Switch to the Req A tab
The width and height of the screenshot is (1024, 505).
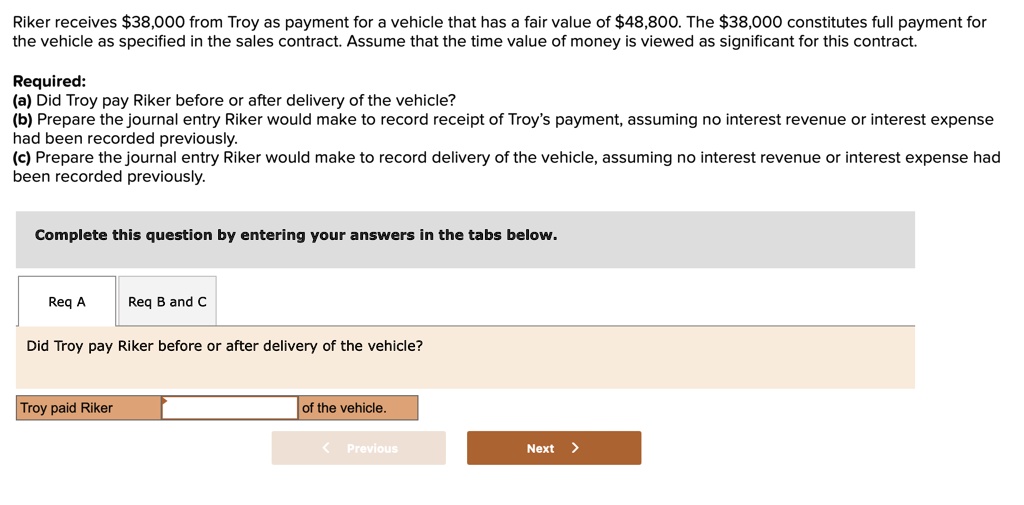(67, 302)
